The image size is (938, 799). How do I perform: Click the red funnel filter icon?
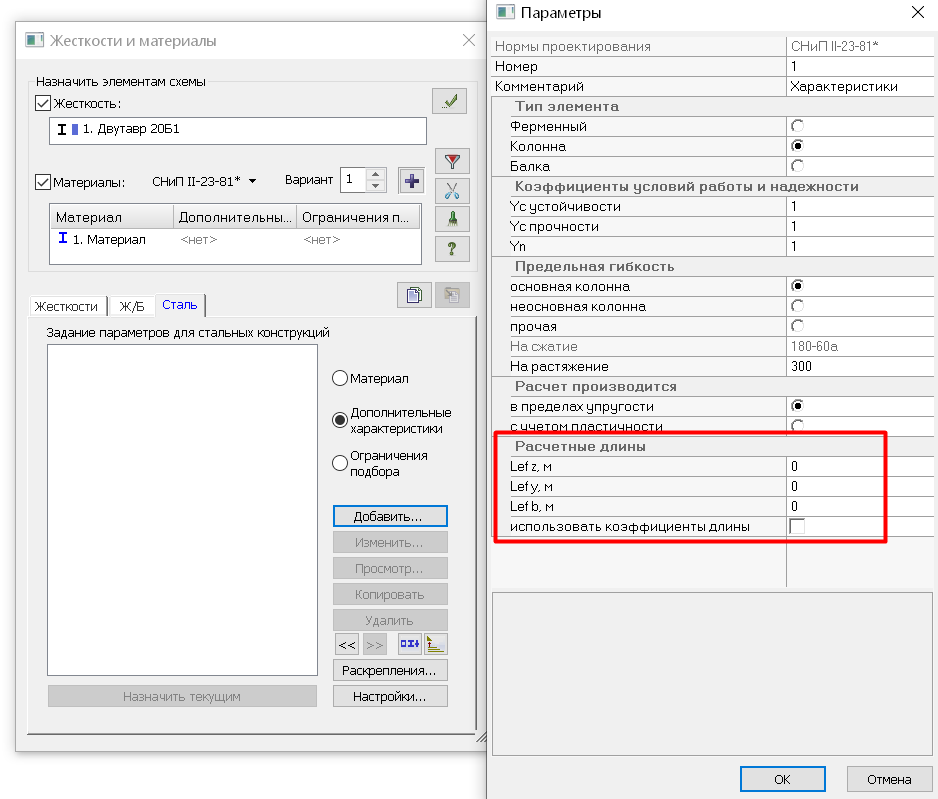coord(454,161)
